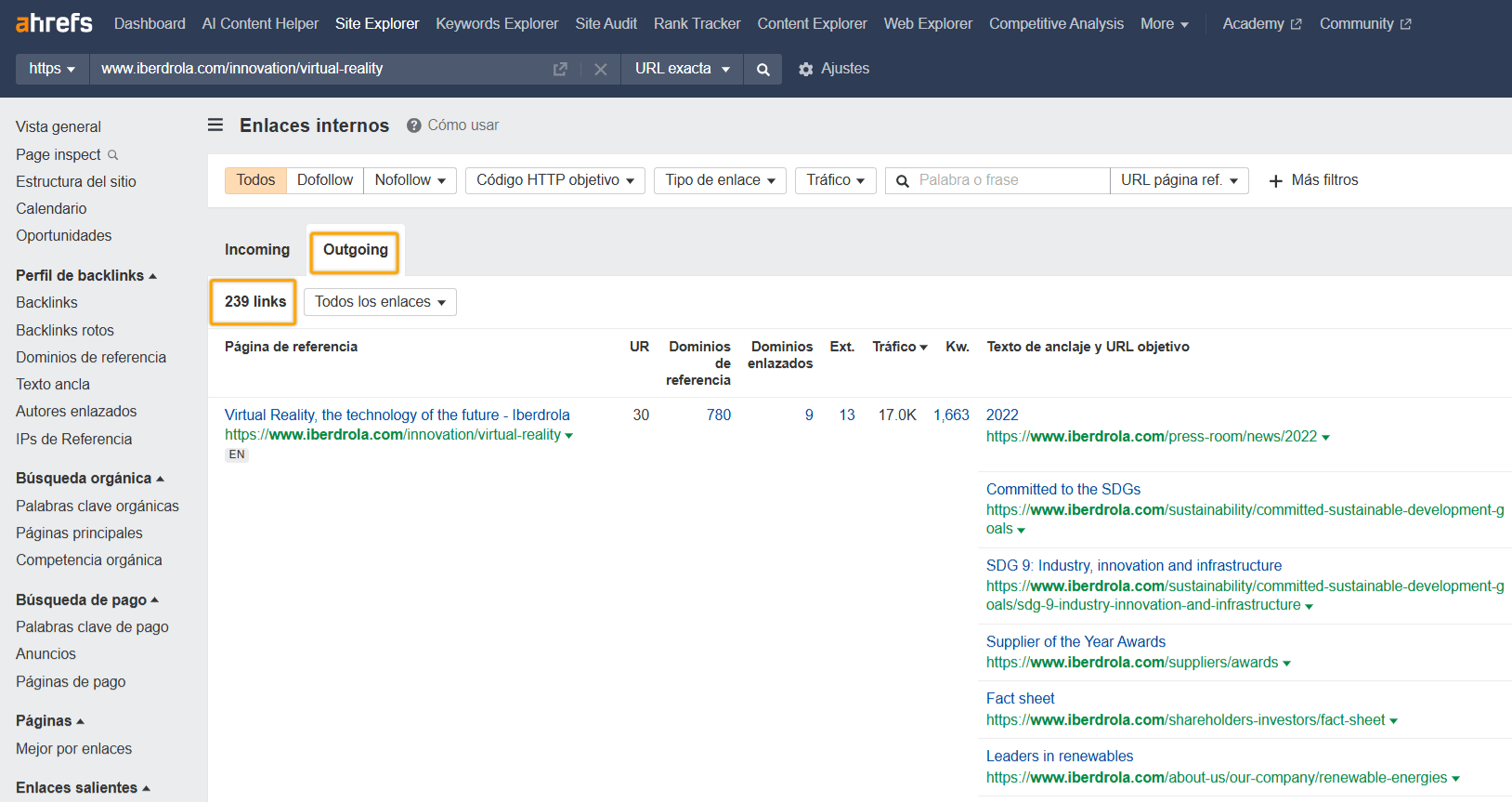Viewport: 1512px width, 802px height.
Task: Open Rank Tracker
Action: coord(697,24)
